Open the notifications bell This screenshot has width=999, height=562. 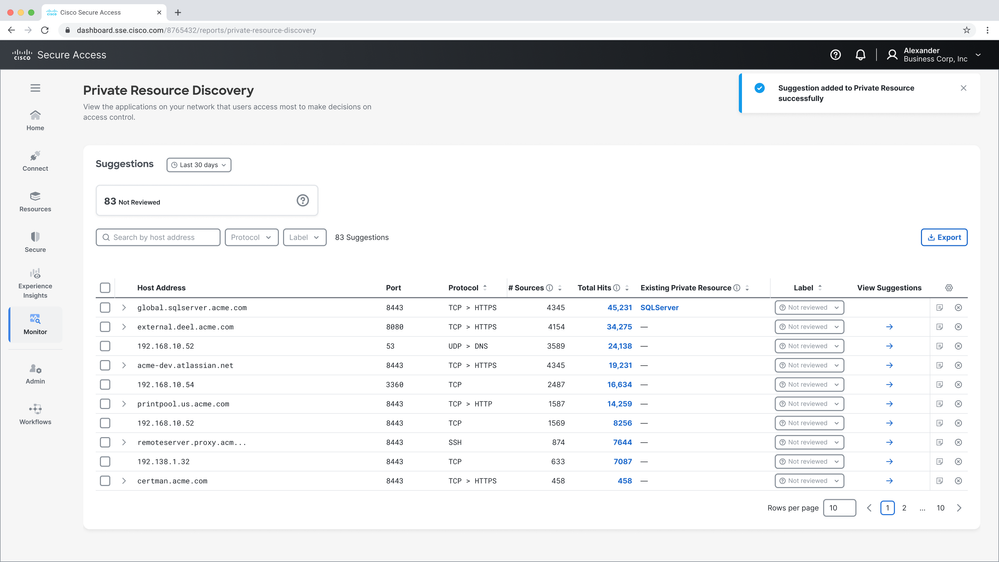point(860,55)
